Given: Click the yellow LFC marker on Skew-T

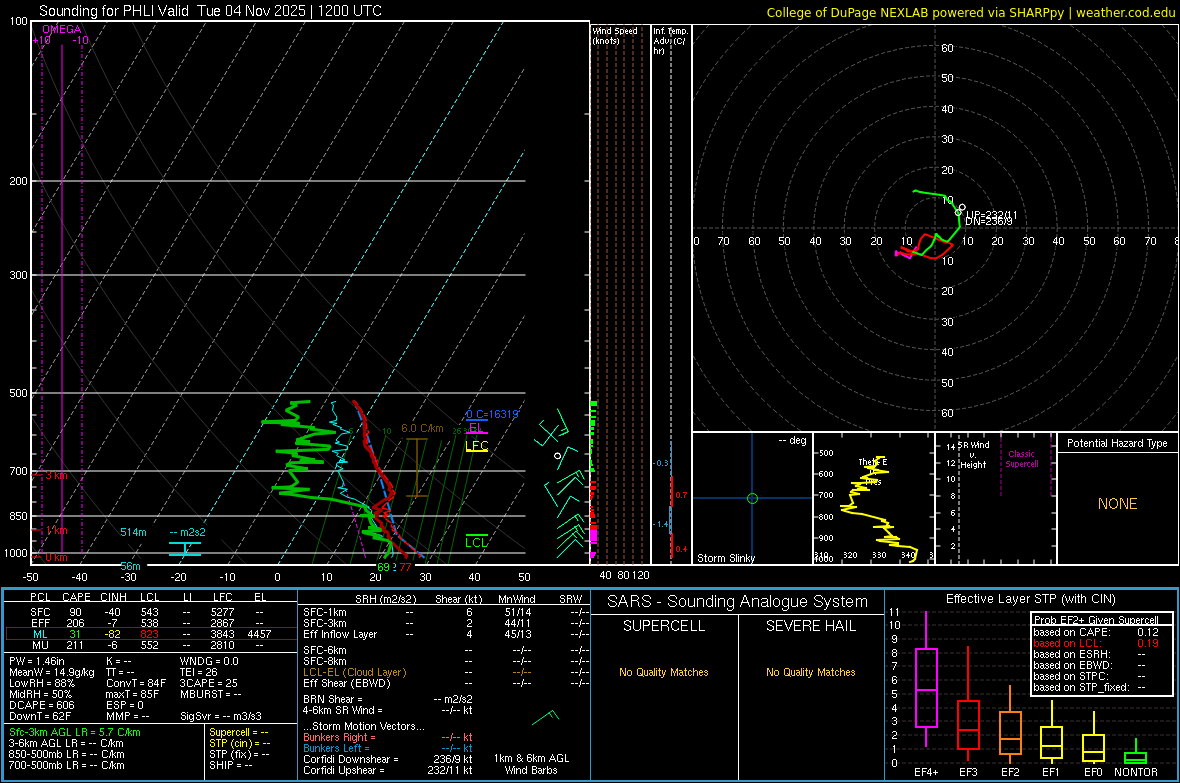Looking at the screenshot, I should point(476,446).
